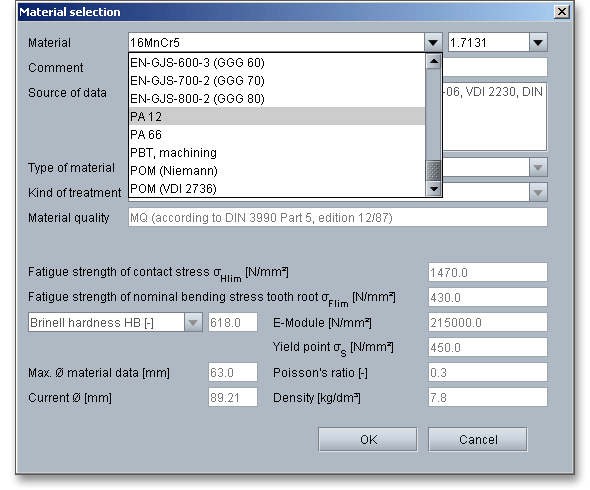Expand the Brinell hardness HB dropdown

193,323
